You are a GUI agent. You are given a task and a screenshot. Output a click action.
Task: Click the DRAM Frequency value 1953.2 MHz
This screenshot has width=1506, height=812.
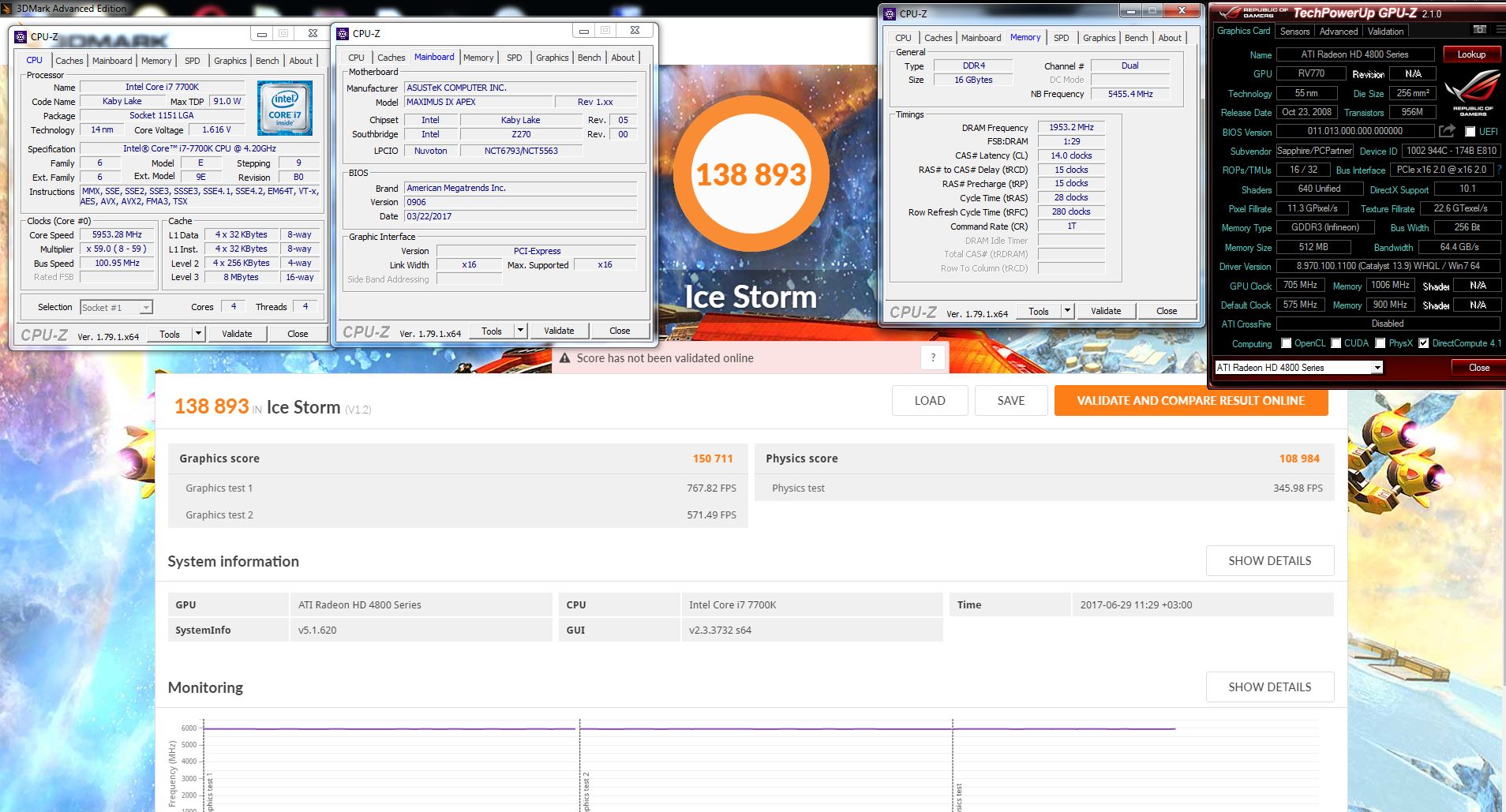point(1071,127)
